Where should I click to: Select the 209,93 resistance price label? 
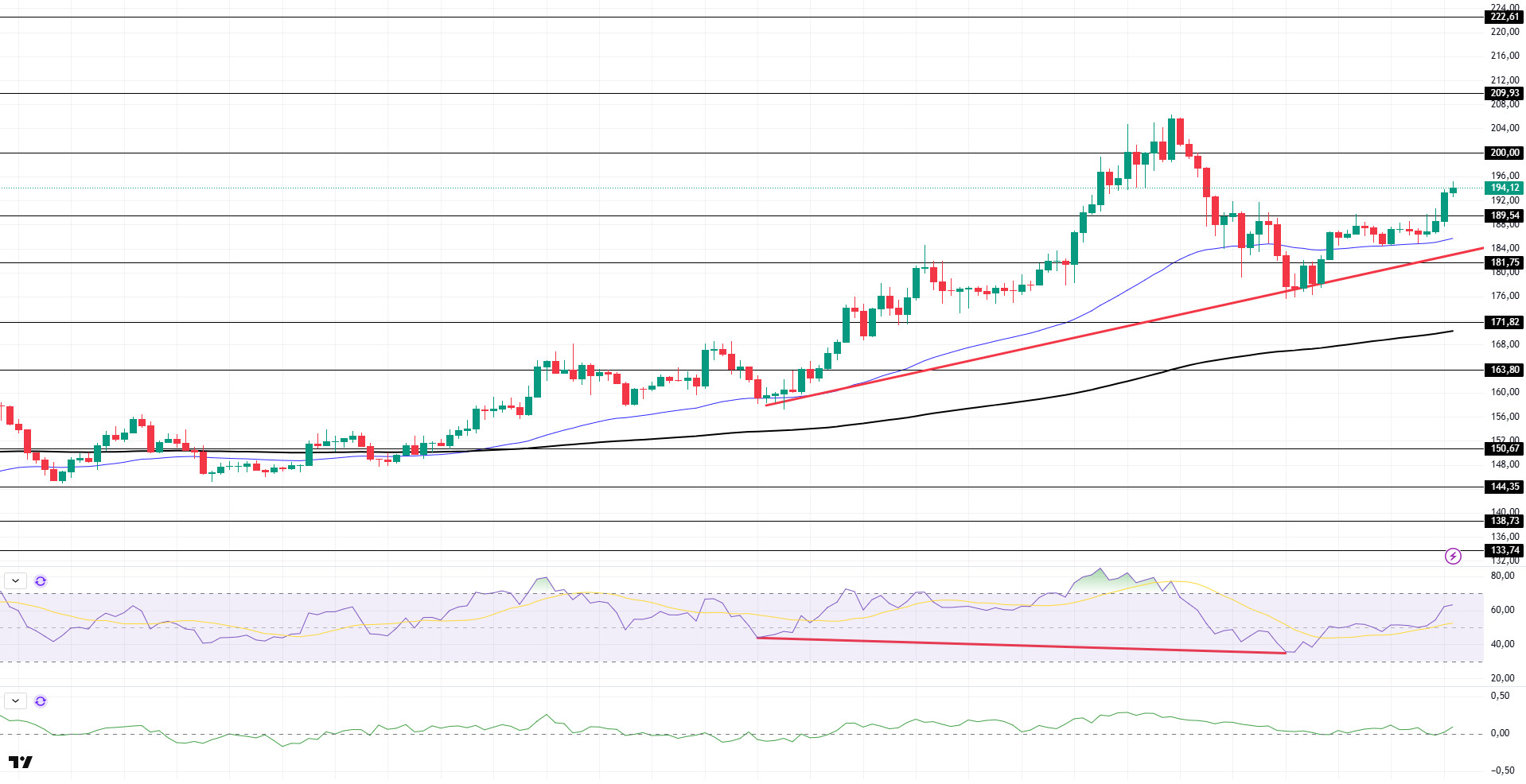pos(1504,93)
